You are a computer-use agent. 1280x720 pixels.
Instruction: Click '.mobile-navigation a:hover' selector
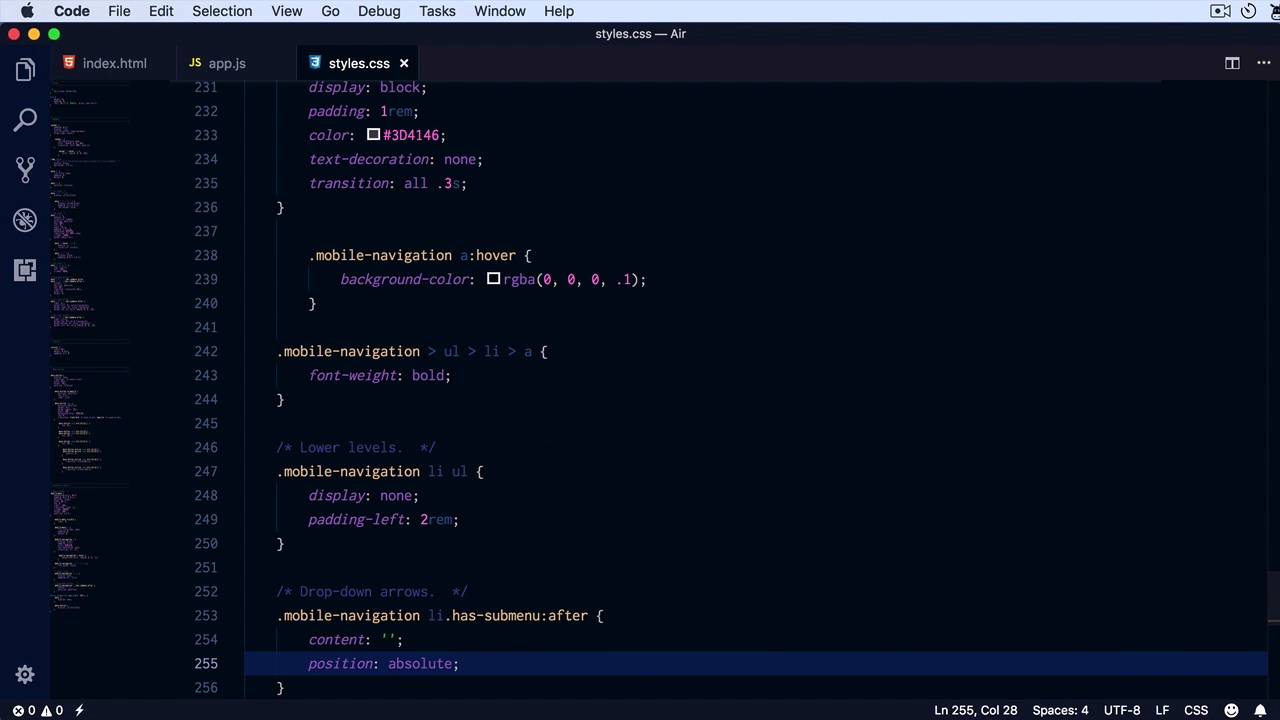point(412,255)
